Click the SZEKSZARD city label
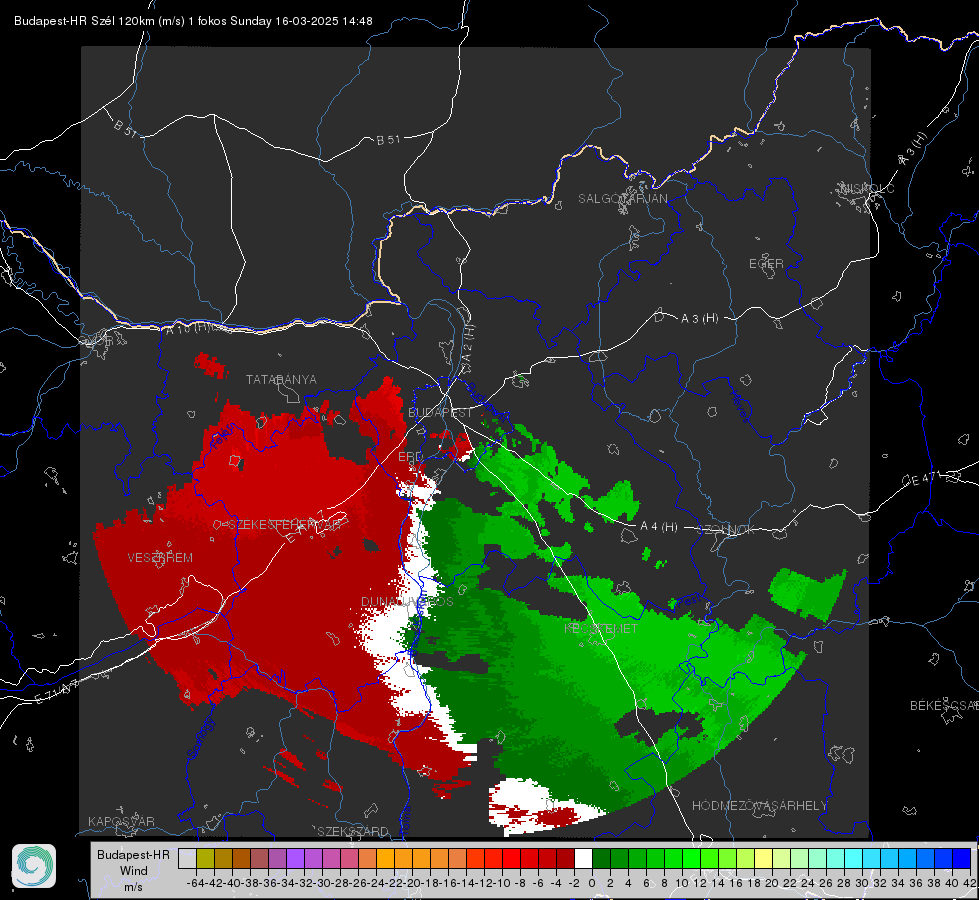Viewport: 979px width, 900px height. (x=353, y=831)
